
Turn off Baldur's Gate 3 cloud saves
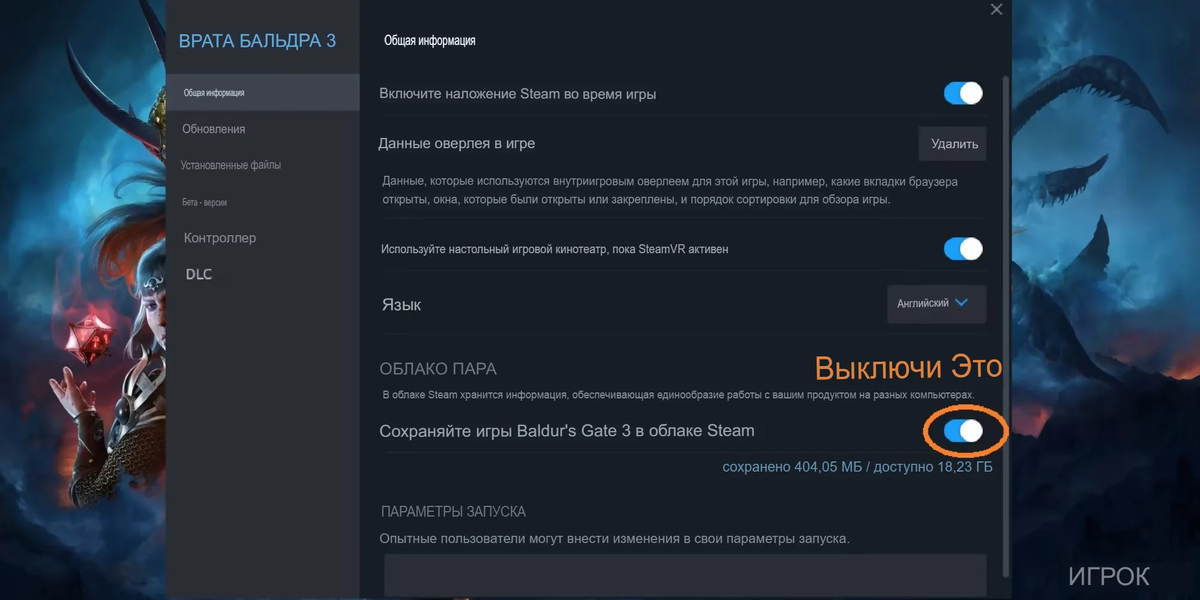963,431
